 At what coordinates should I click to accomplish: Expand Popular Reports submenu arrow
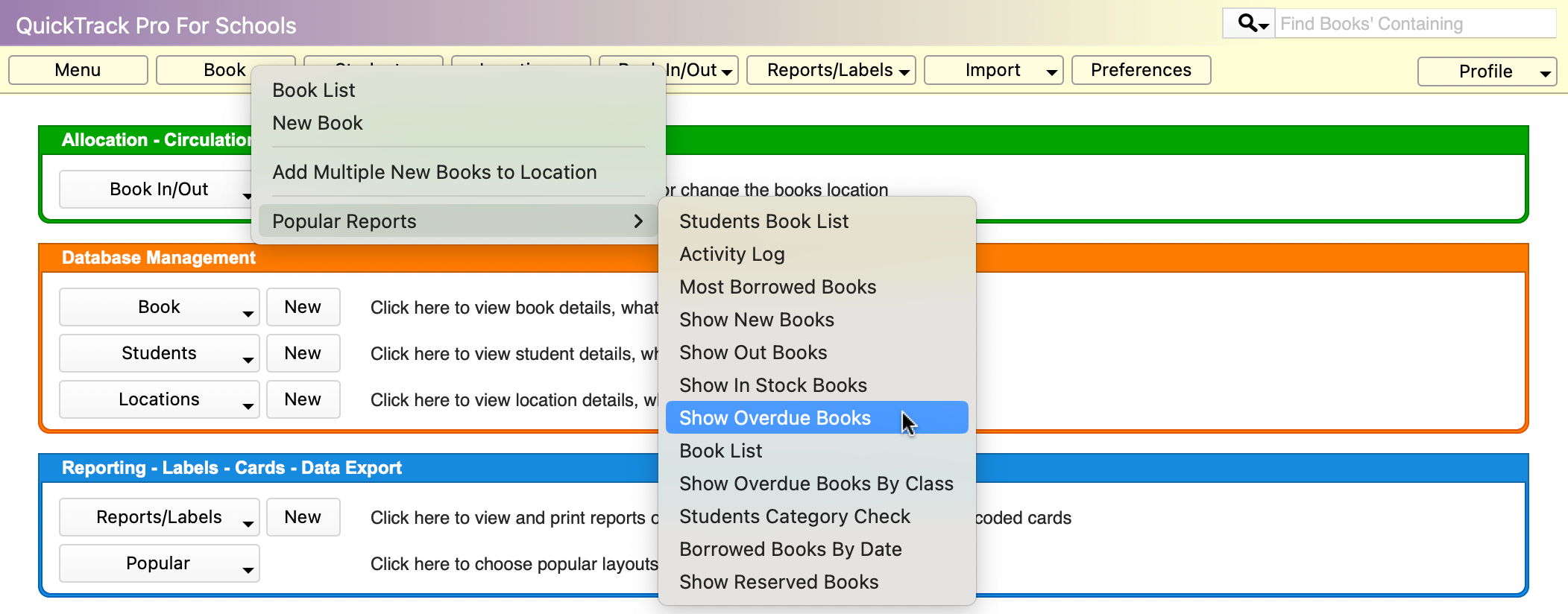point(637,221)
